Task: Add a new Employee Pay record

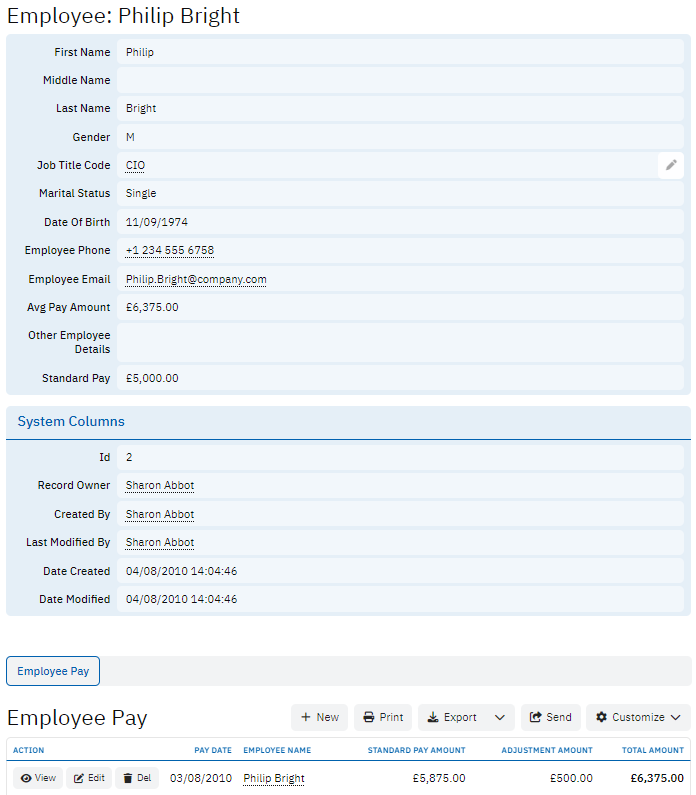Action: pos(320,717)
